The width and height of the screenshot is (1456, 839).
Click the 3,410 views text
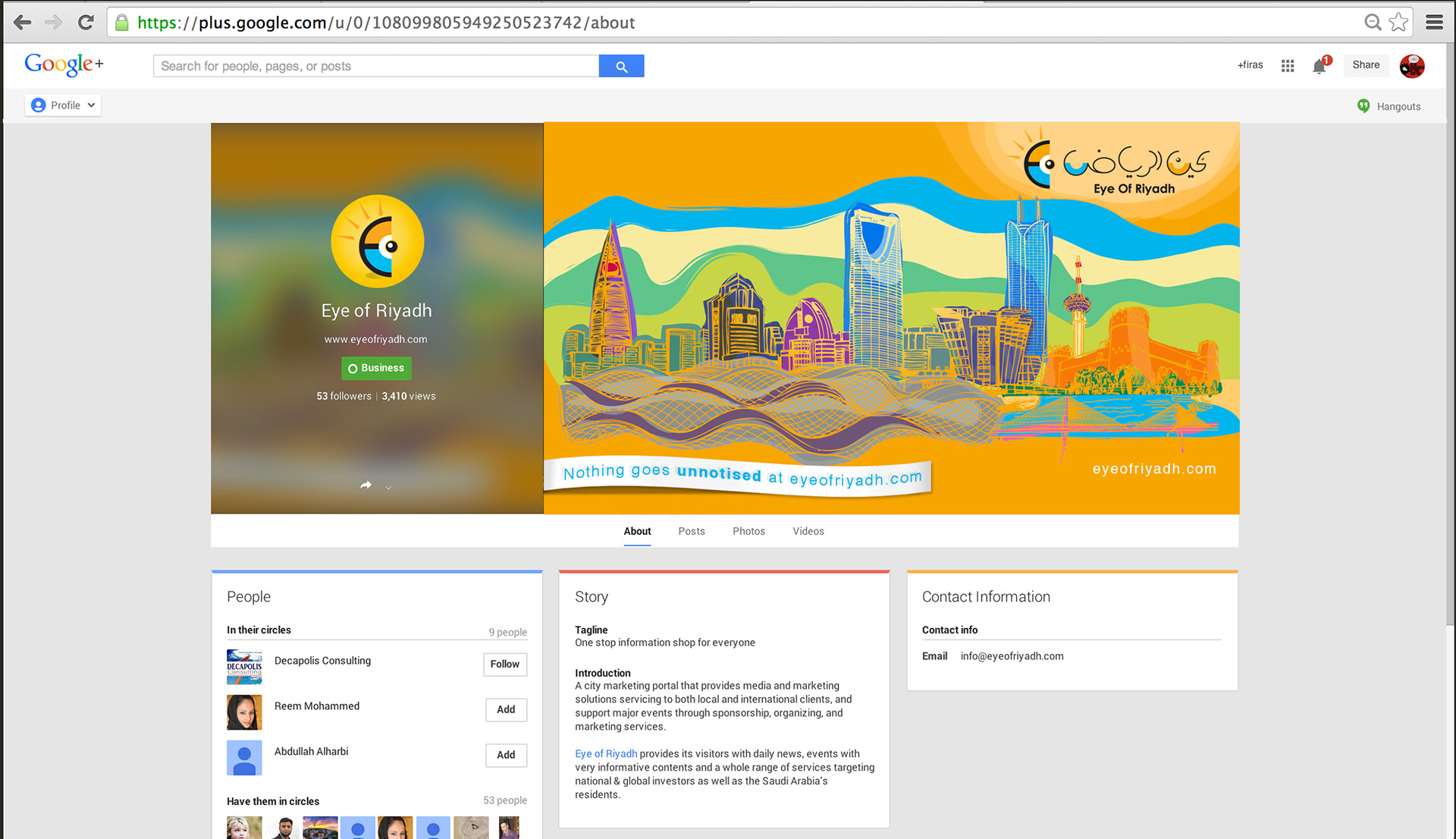409,396
